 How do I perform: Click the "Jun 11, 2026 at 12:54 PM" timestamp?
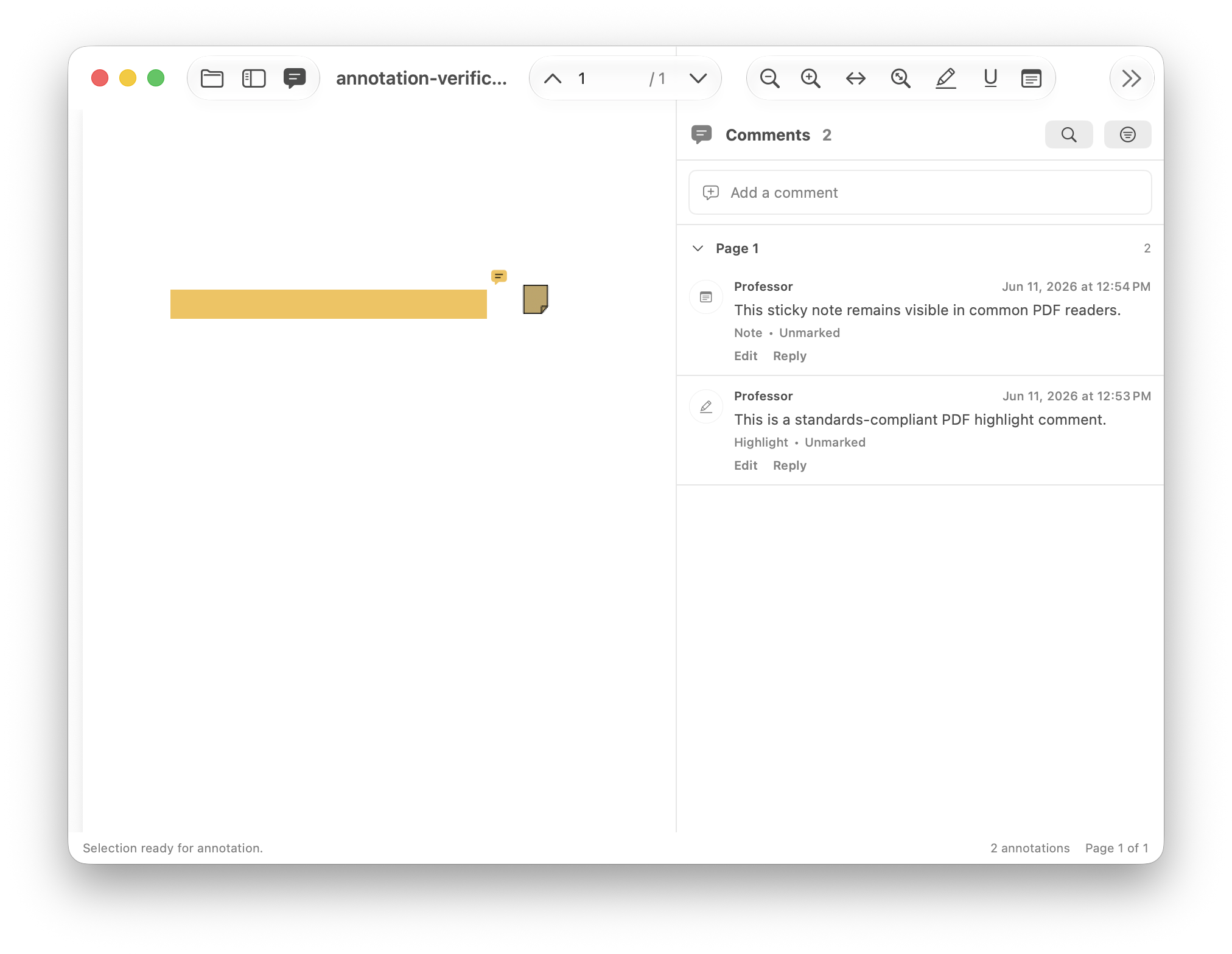point(1076,287)
